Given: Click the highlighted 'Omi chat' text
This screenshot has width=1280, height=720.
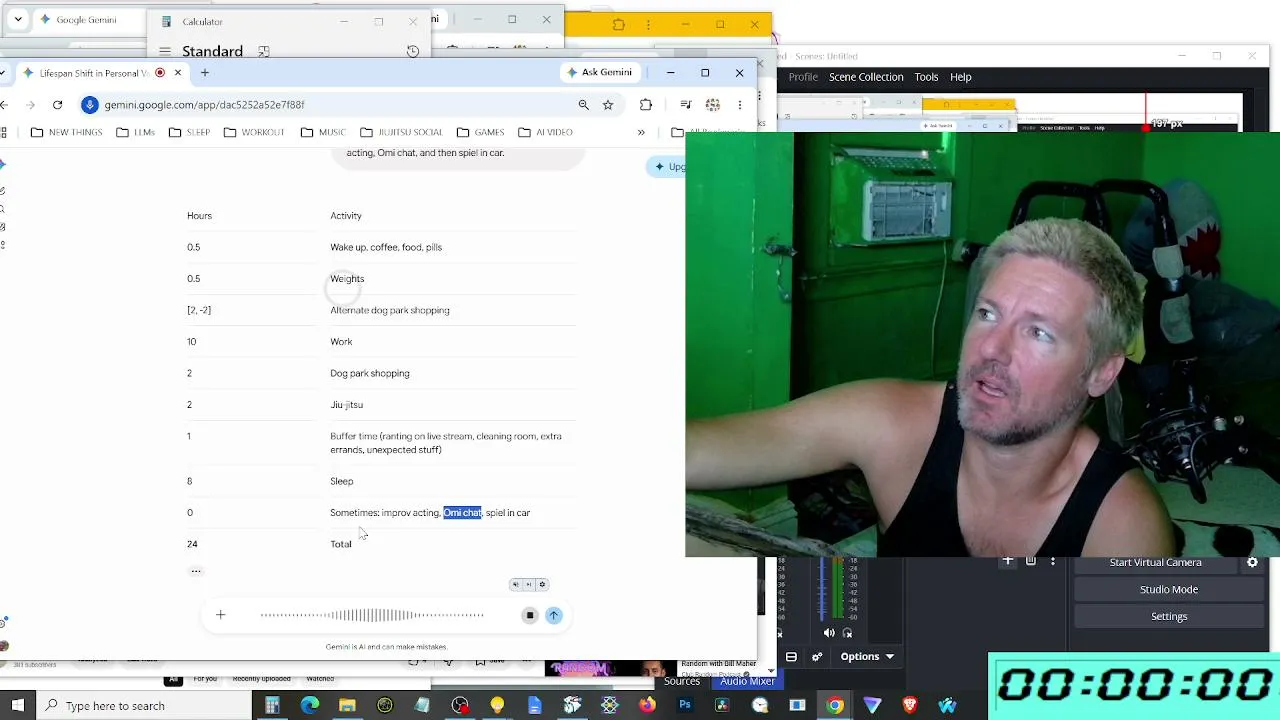Looking at the screenshot, I should pos(462,513).
